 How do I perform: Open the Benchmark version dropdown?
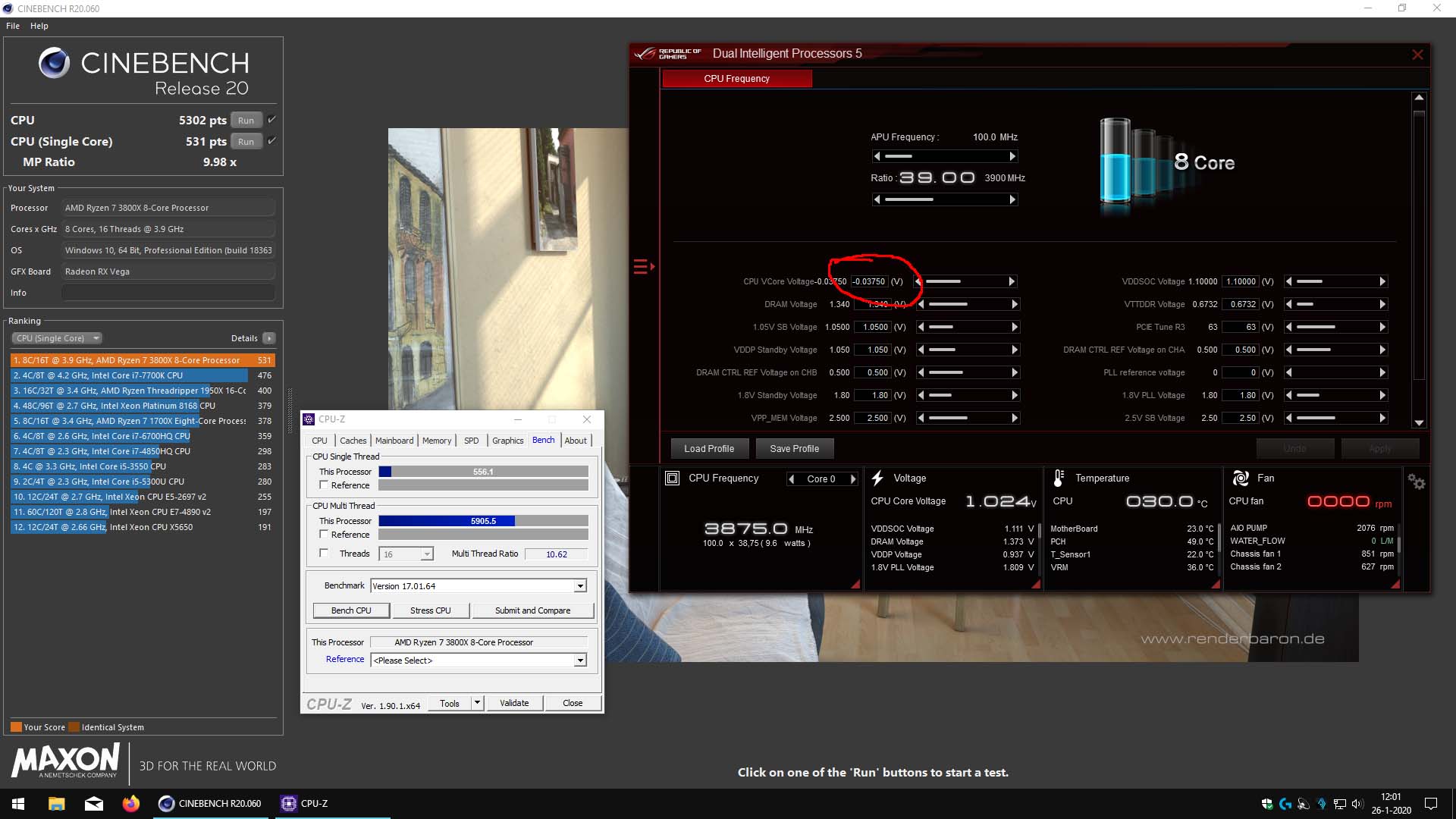580,586
